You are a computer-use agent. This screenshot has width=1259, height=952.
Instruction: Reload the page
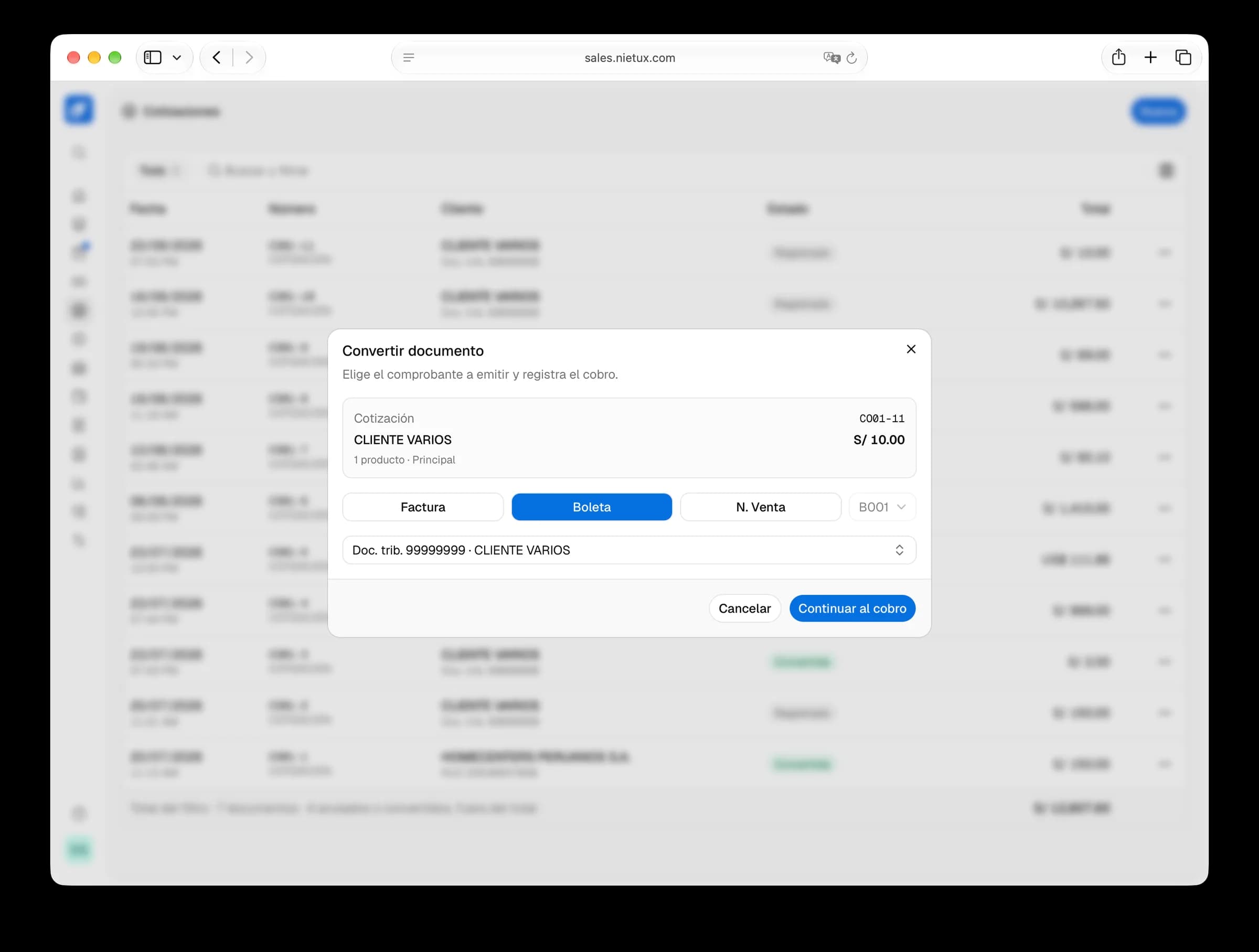coord(851,58)
